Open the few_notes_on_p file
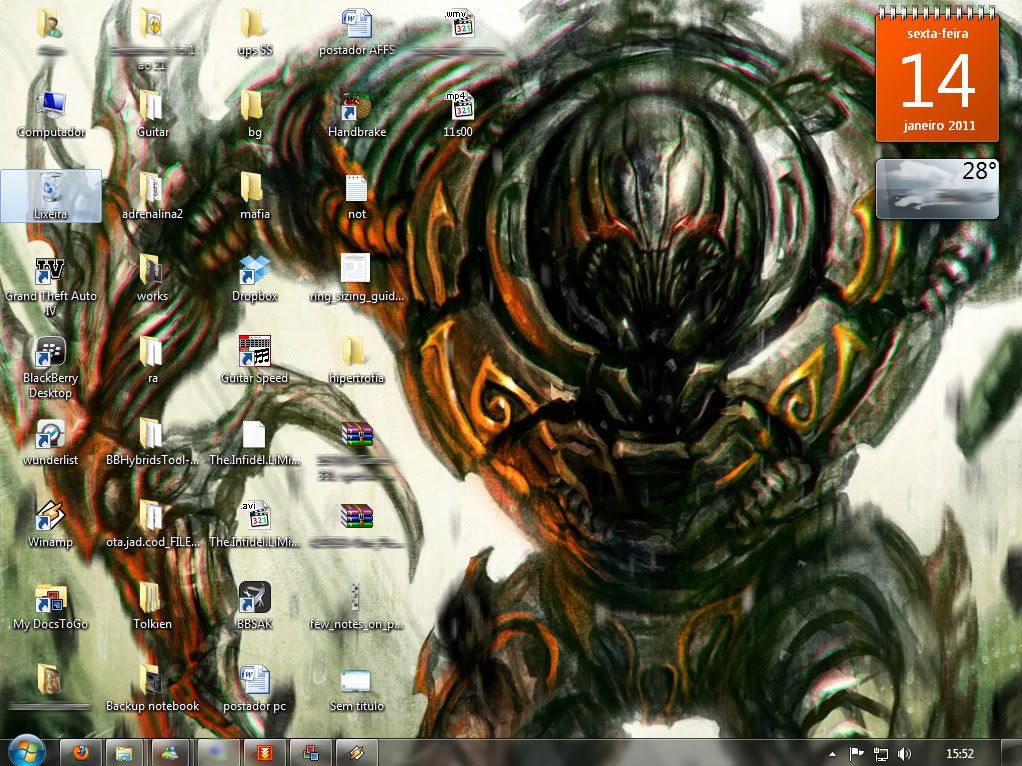Image resolution: width=1022 pixels, height=766 pixels. point(357,606)
